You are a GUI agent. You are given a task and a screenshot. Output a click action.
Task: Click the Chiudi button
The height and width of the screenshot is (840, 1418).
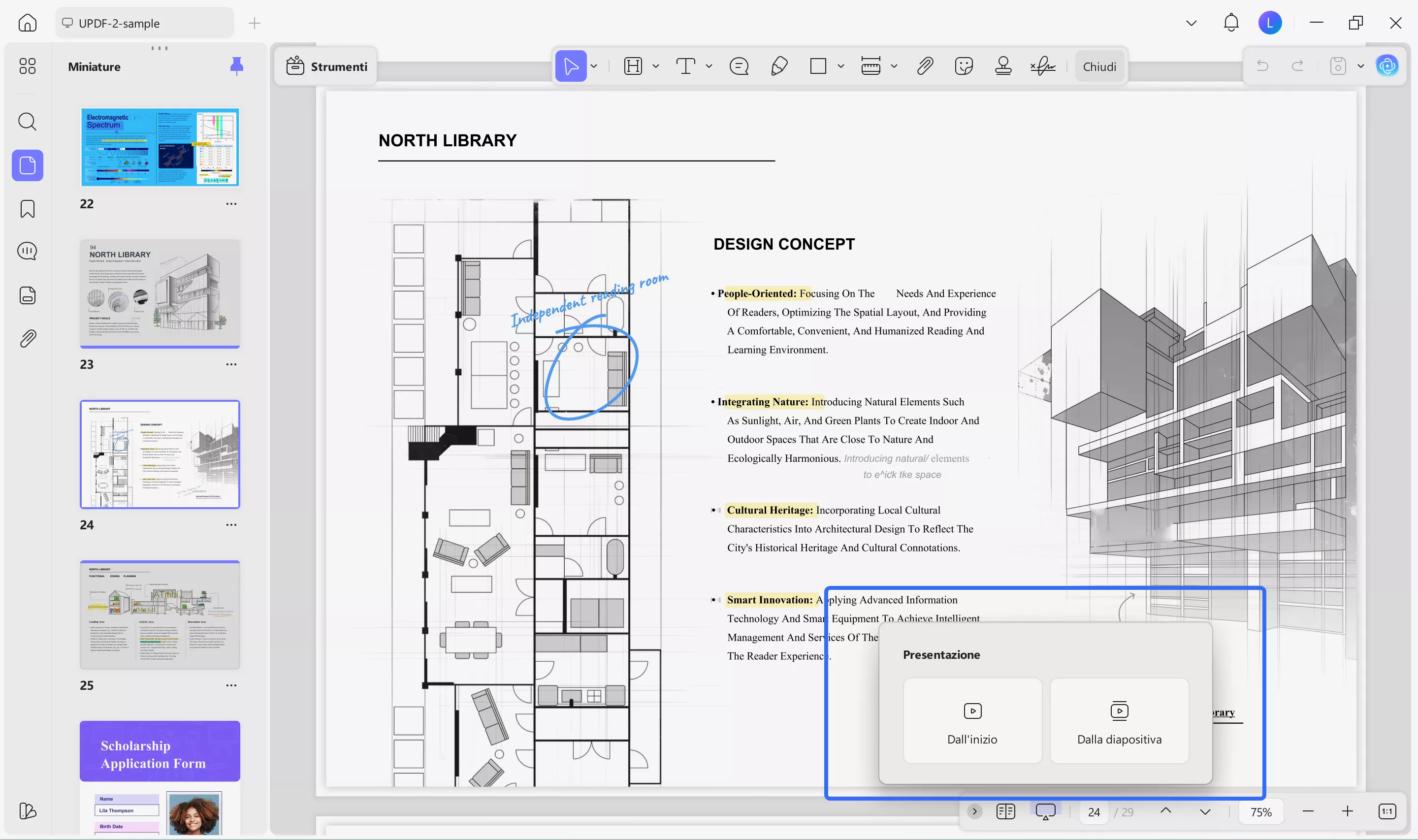pos(1099,66)
